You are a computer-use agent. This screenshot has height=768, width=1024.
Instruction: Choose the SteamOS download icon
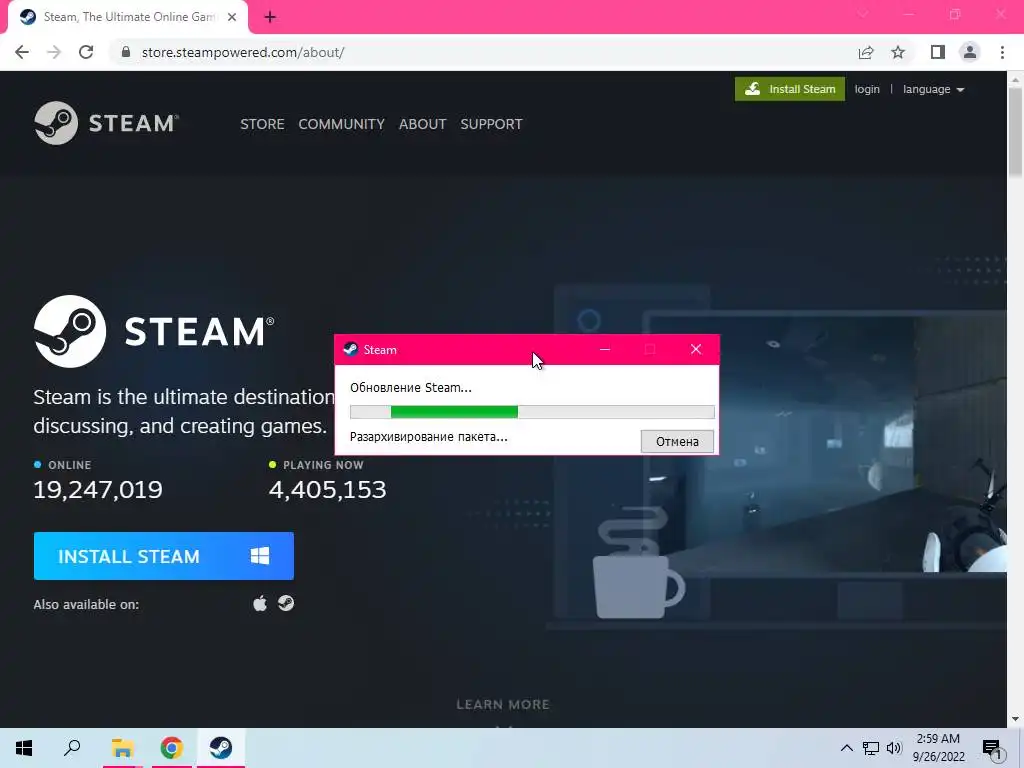pyautogui.click(x=286, y=603)
